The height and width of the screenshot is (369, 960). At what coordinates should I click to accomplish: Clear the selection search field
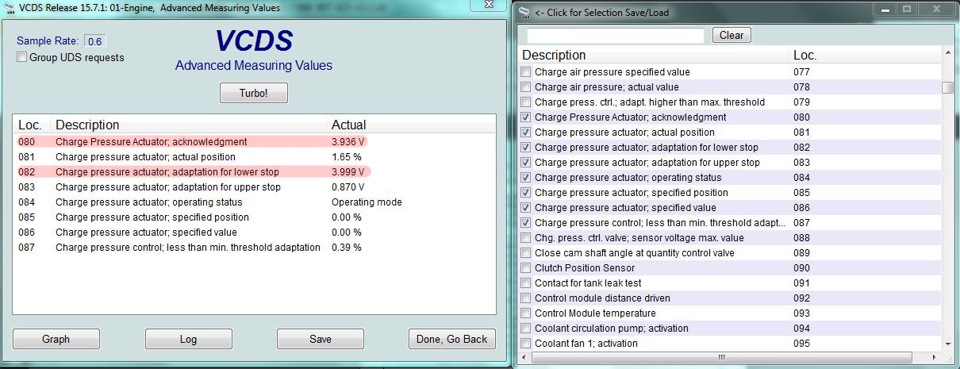(x=732, y=35)
